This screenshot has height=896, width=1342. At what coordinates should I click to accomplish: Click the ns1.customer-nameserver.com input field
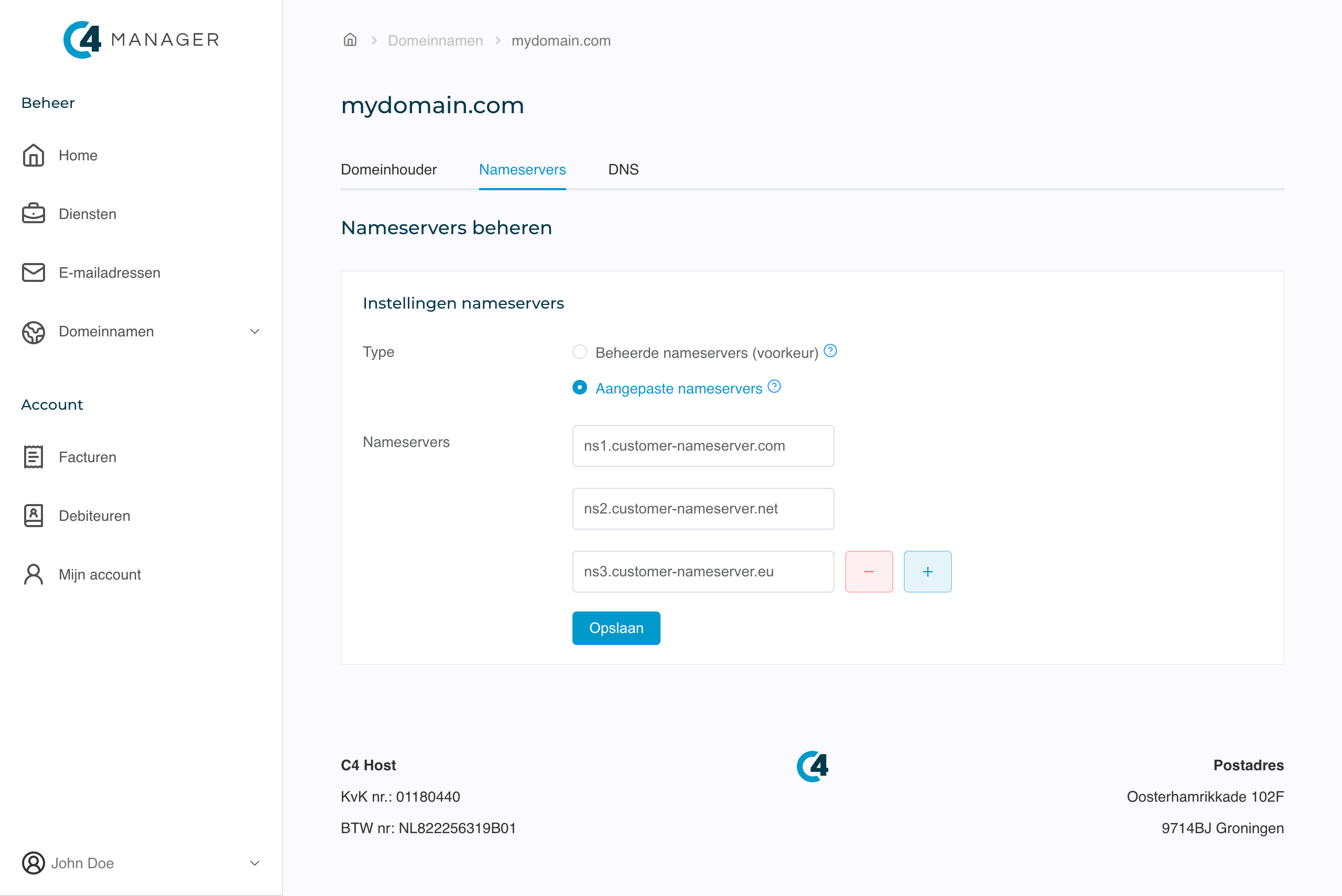click(x=702, y=446)
